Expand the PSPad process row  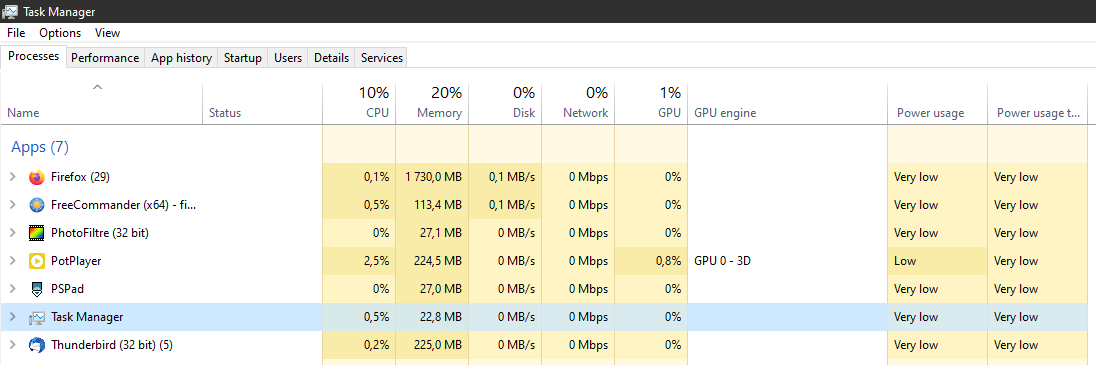12,289
